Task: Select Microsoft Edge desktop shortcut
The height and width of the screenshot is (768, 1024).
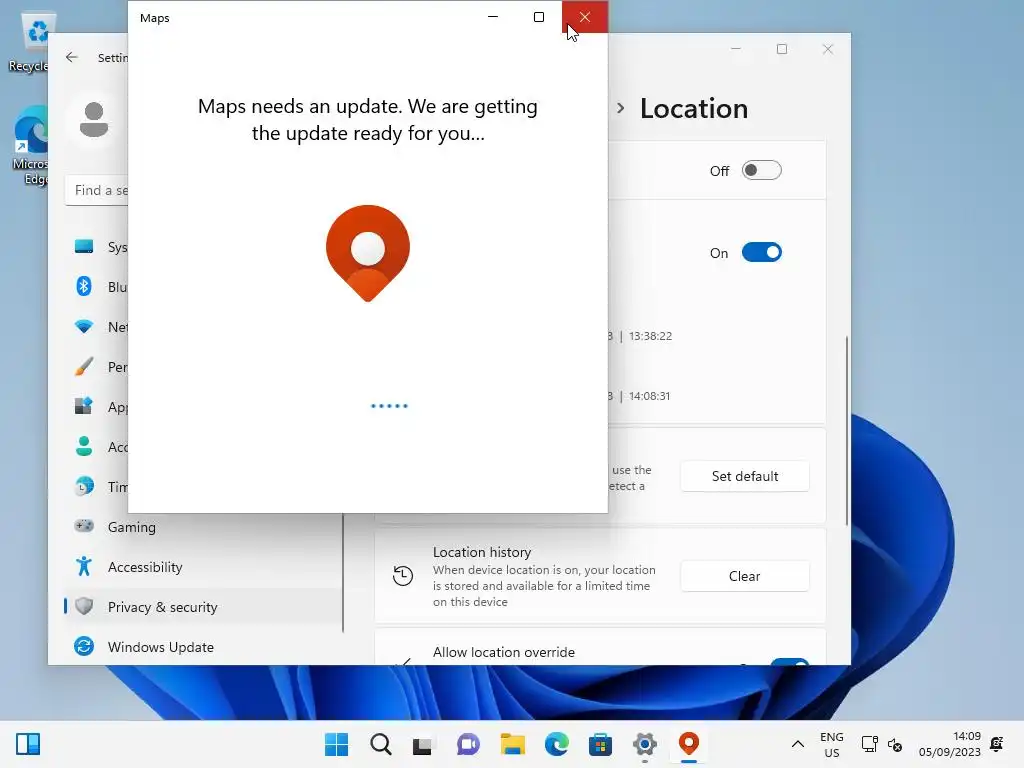Action: tap(30, 145)
